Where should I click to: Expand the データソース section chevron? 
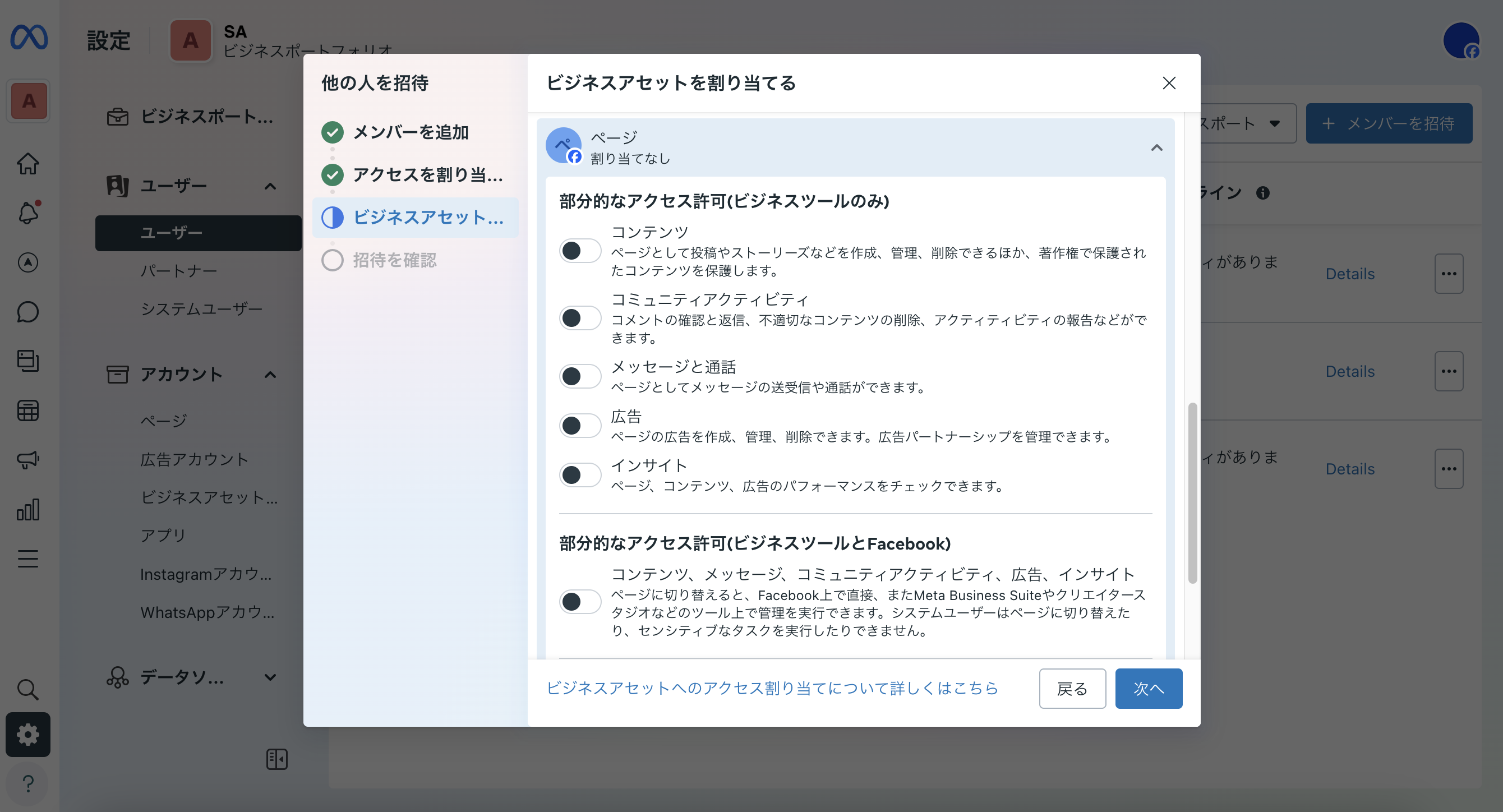[x=270, y=677]
